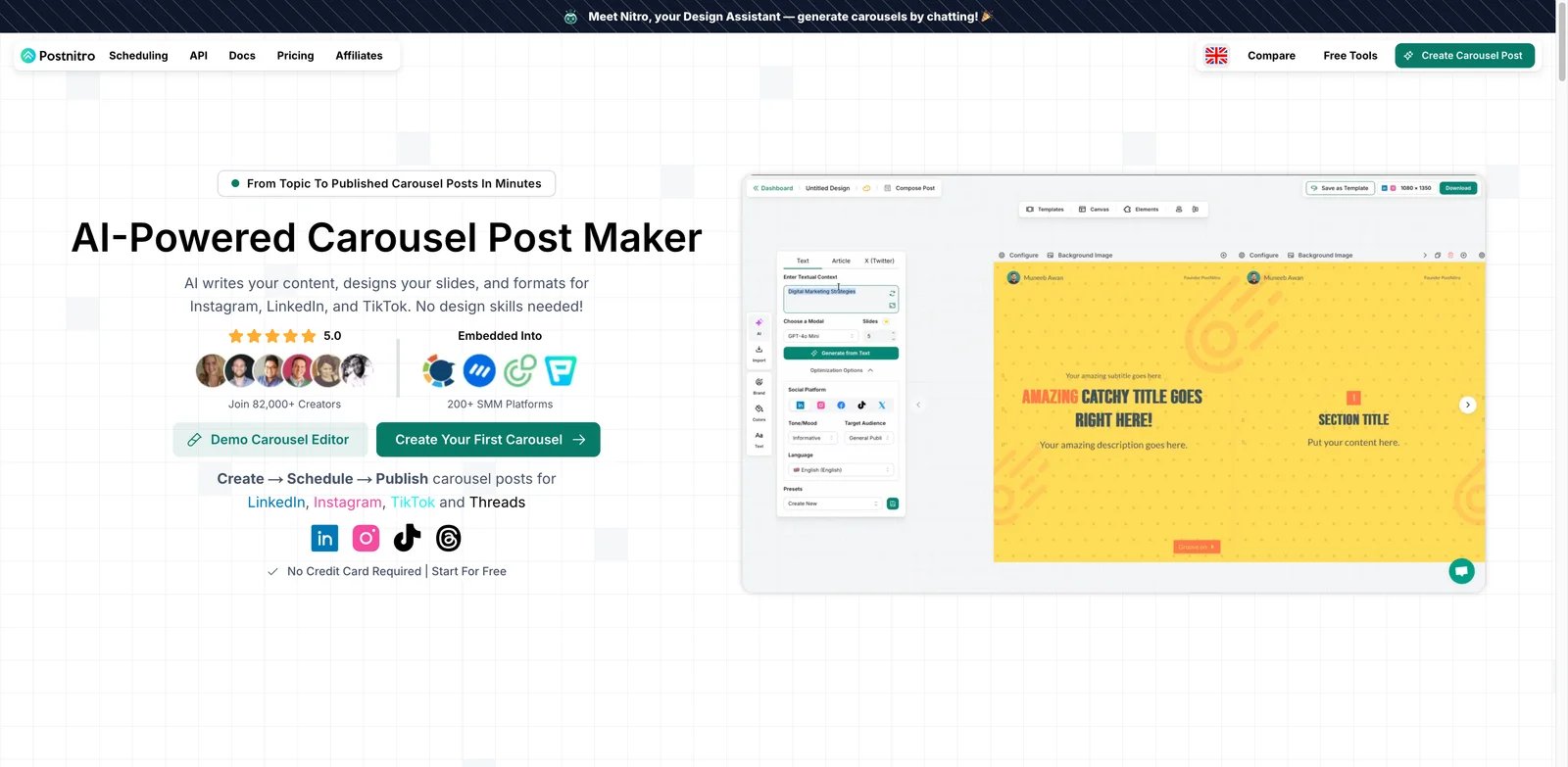
Task: Adjust the Slides count stepper showing 5
Action: tap(879, 336)
